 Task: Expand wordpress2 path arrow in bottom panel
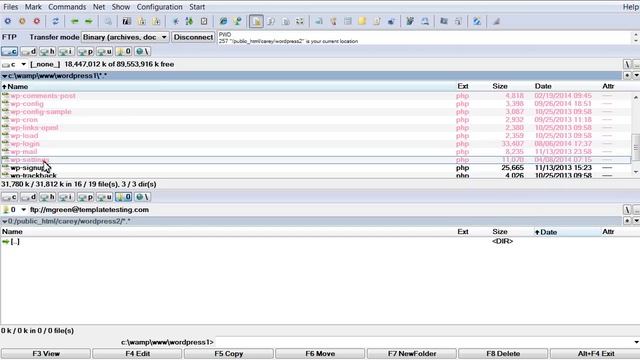(4, 221)
